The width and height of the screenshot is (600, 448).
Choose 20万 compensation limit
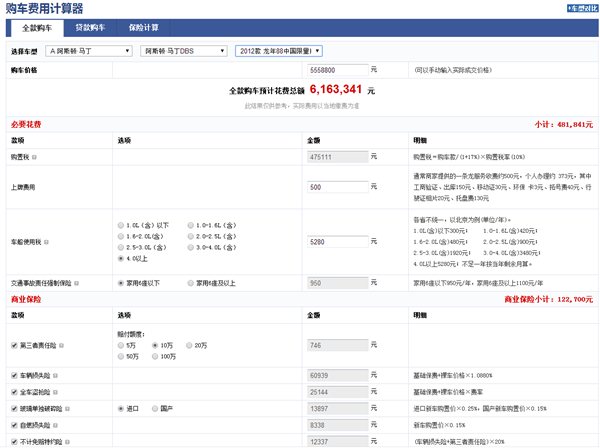tap(189, 345)
